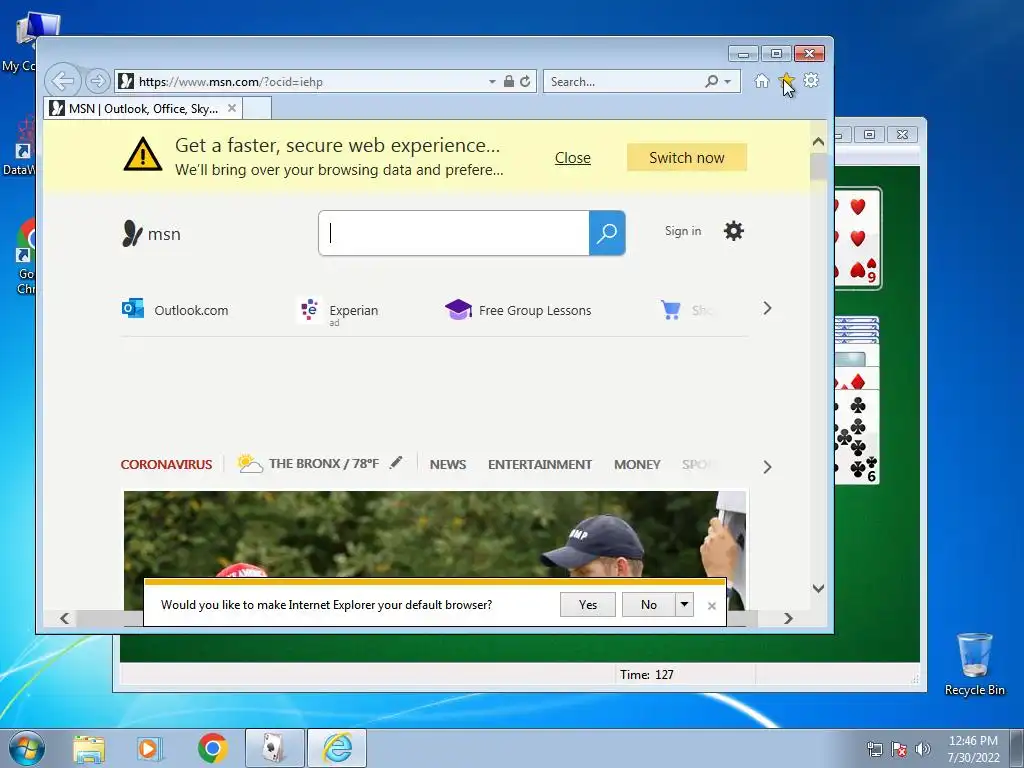Open the Favorites star icon

786,80
